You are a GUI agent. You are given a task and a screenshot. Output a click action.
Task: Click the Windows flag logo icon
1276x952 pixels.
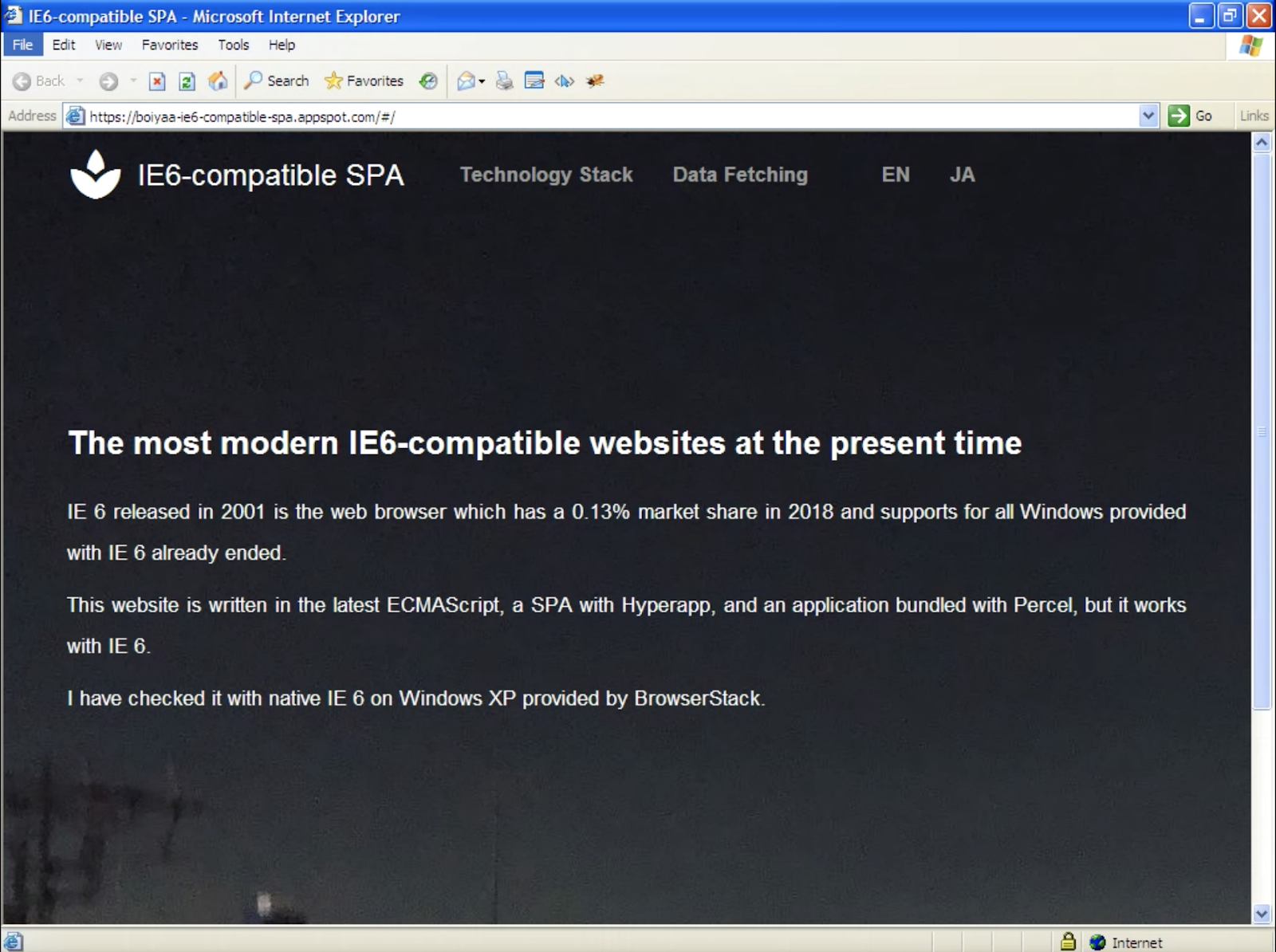coord(1250,45)
